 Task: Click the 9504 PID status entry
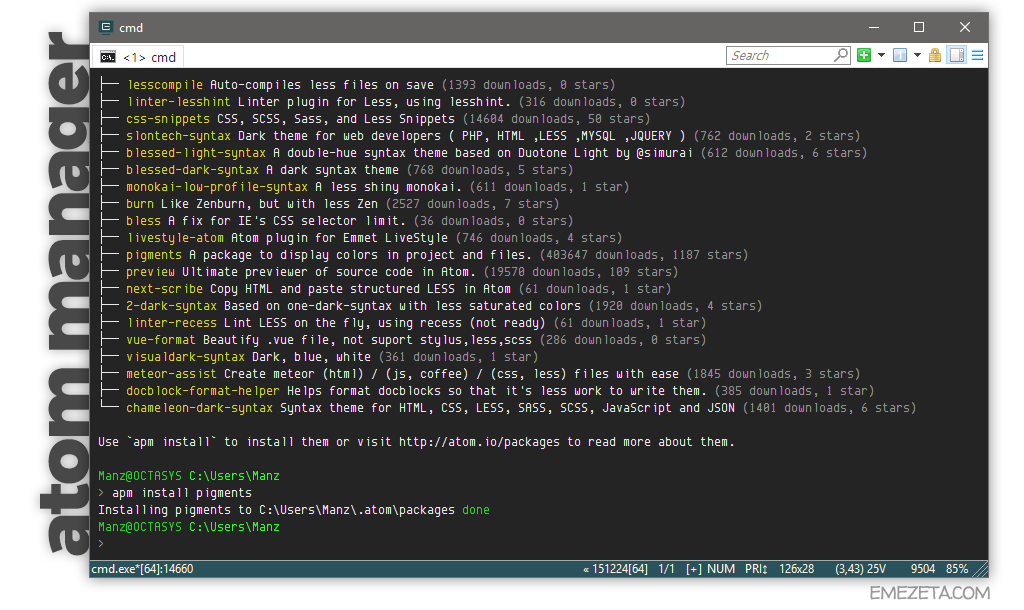923,569
